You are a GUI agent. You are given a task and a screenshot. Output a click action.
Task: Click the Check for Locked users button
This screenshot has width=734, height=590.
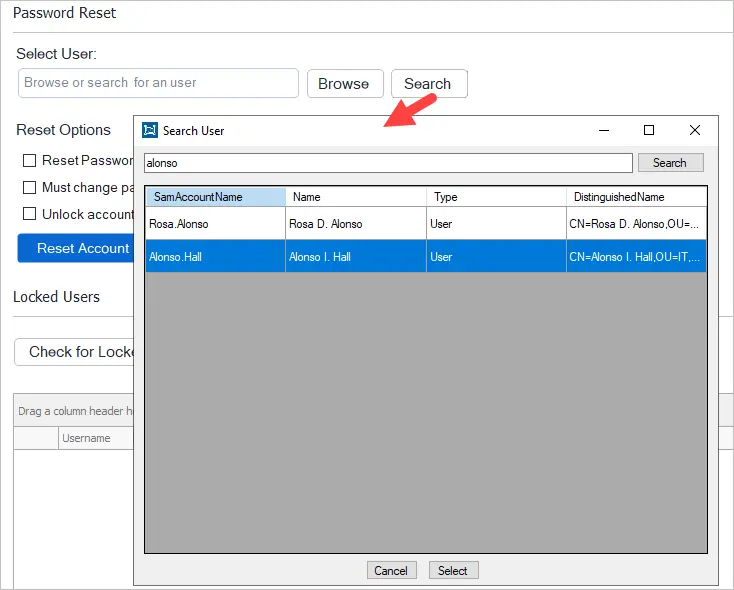pyautogui.click(x=74, y=352)
